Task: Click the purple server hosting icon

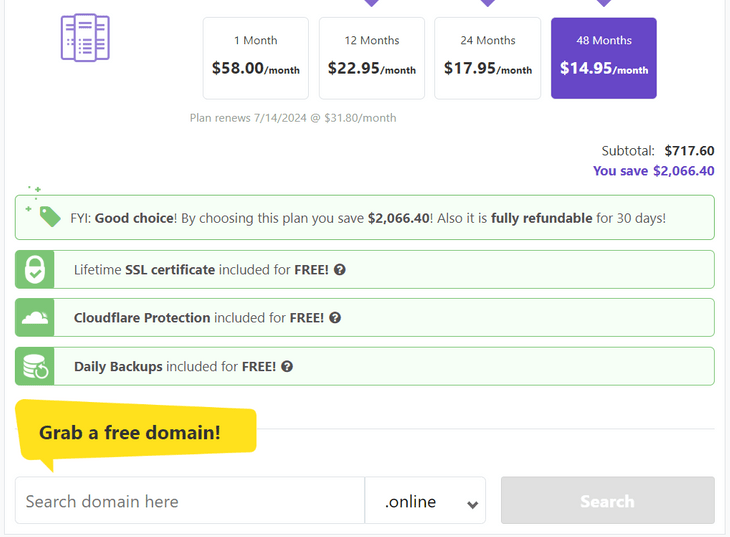Action: coord(85,38)
